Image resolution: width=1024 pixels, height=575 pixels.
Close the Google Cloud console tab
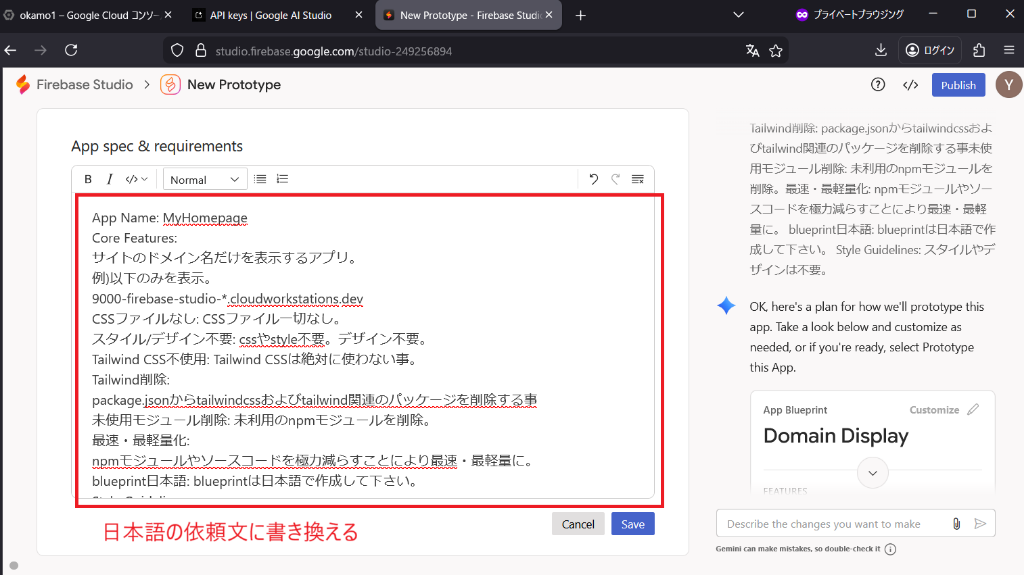168,14
